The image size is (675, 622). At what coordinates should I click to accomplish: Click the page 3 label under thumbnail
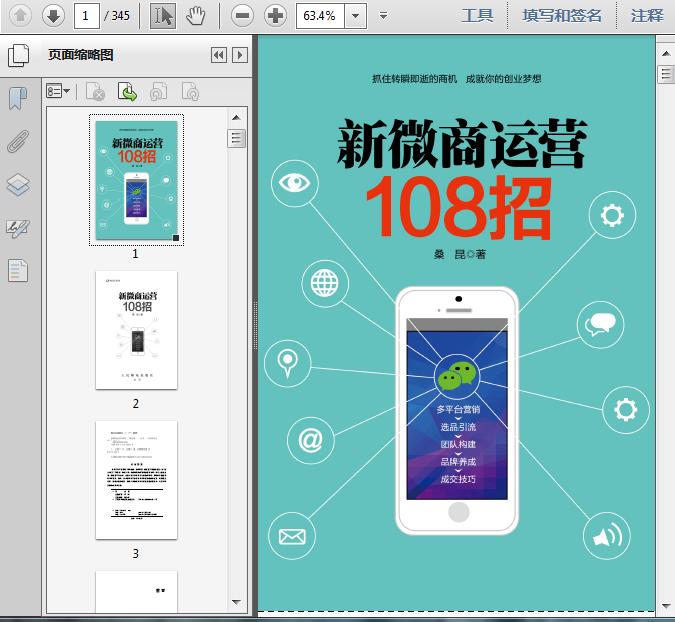tap(136, 553)
